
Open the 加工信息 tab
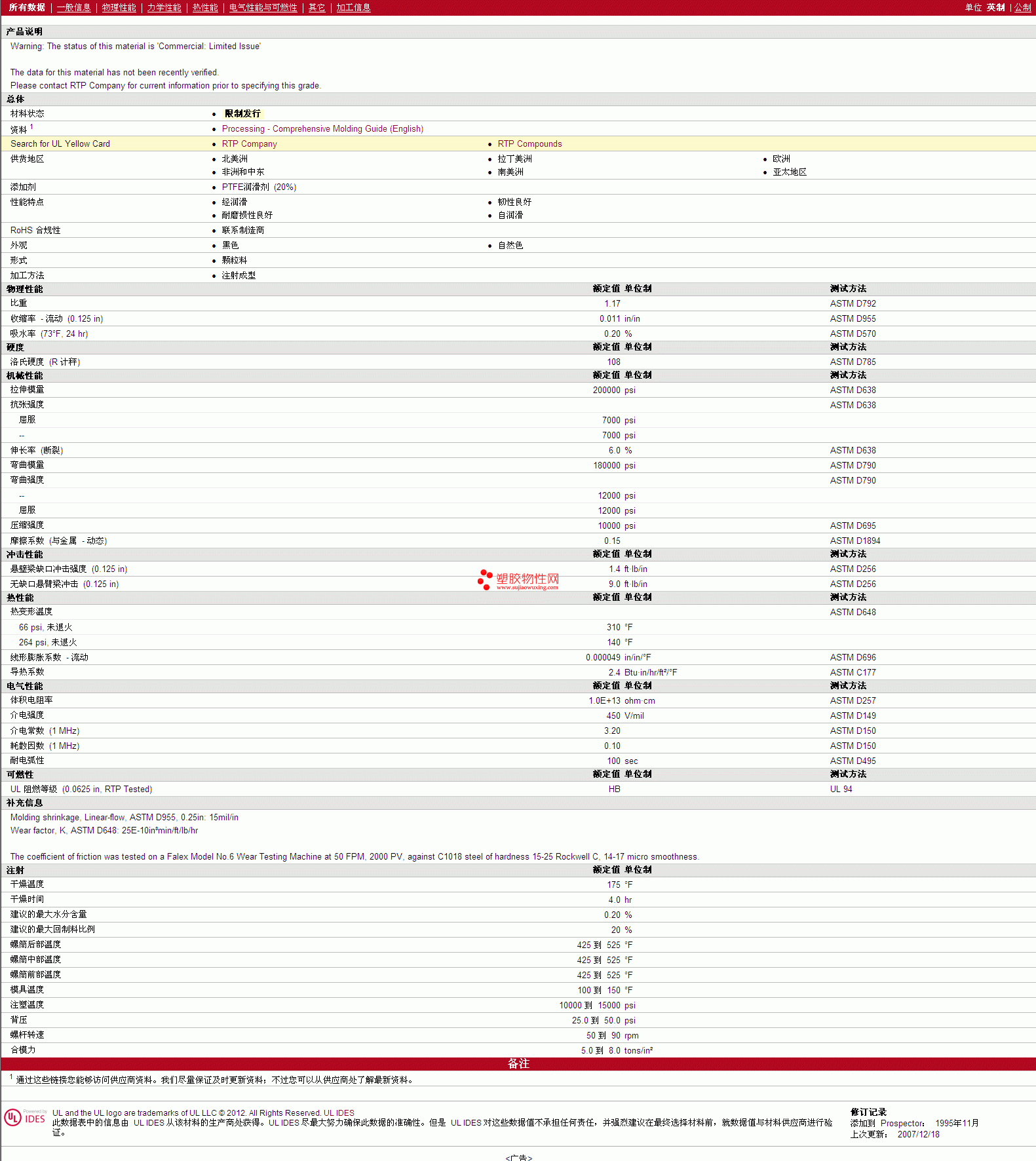click(353, 7)
